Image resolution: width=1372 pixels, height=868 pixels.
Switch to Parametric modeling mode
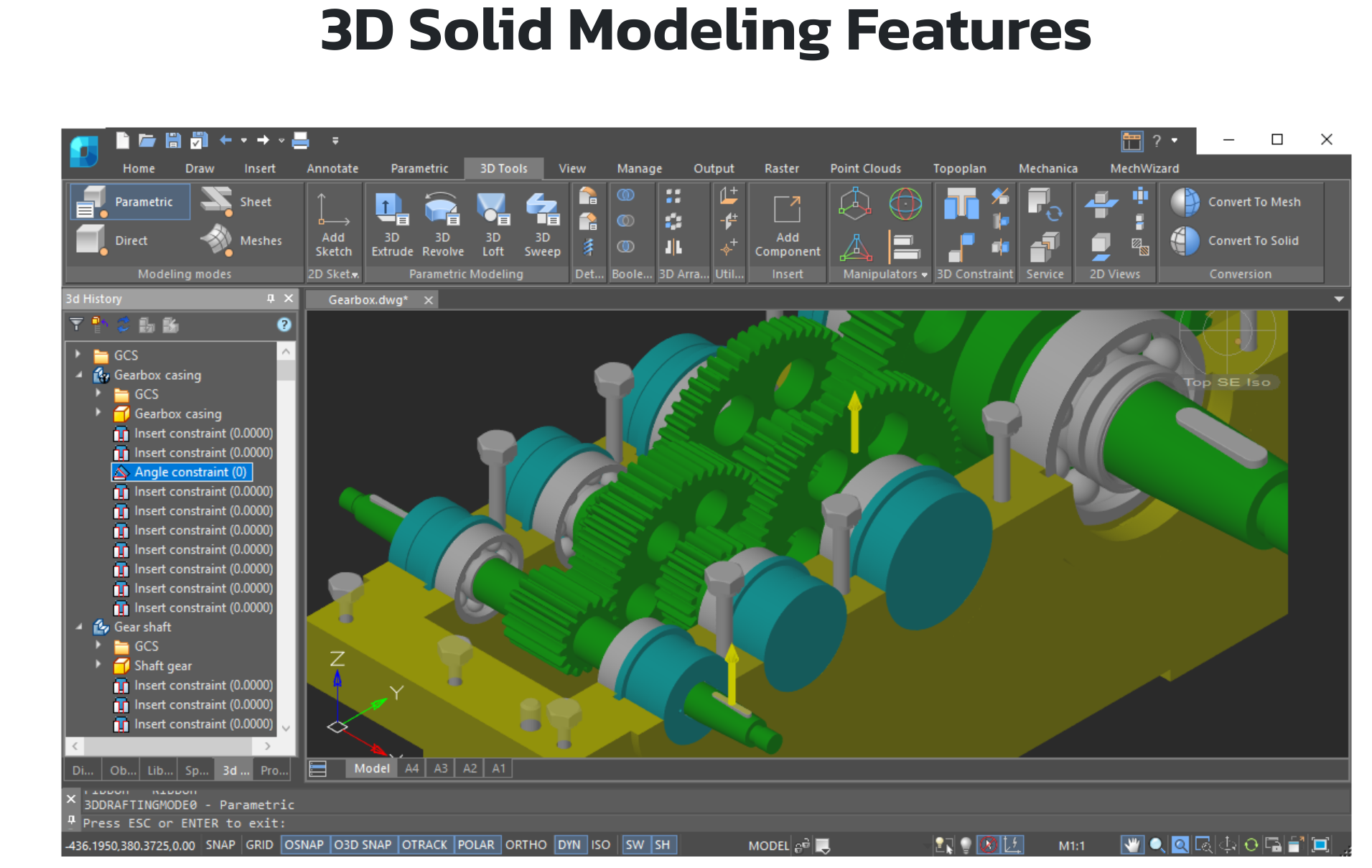(130, 202)
